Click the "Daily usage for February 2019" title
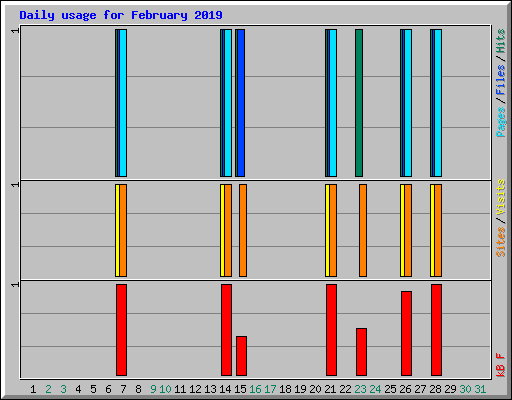This screenshot has height=400, width=512. pyautogui.click(x=121, y=15)
